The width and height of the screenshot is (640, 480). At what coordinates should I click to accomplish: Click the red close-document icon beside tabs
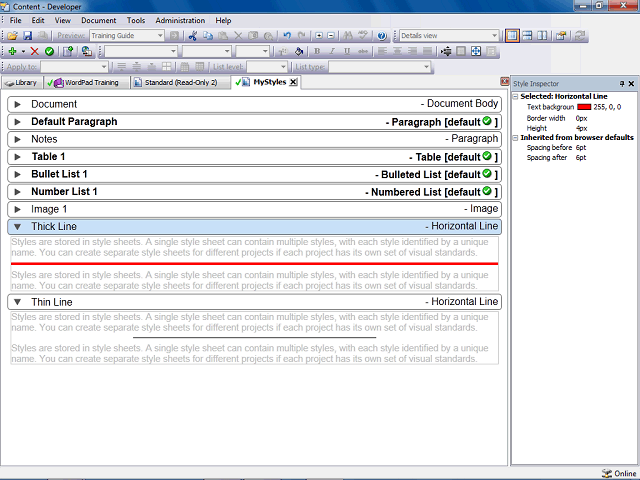(504, 82)
